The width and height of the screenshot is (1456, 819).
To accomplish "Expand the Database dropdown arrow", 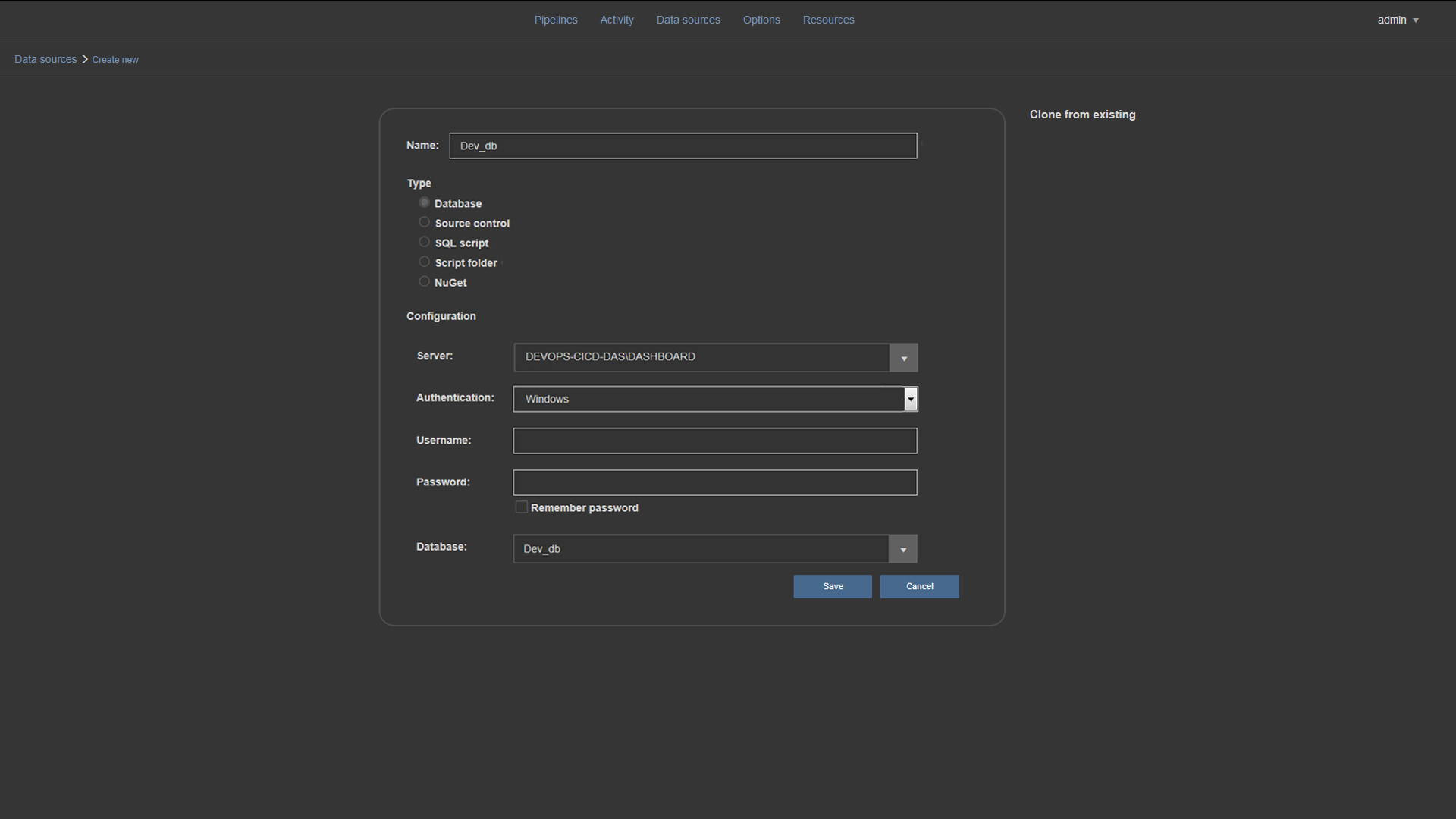I will point(902,549).
